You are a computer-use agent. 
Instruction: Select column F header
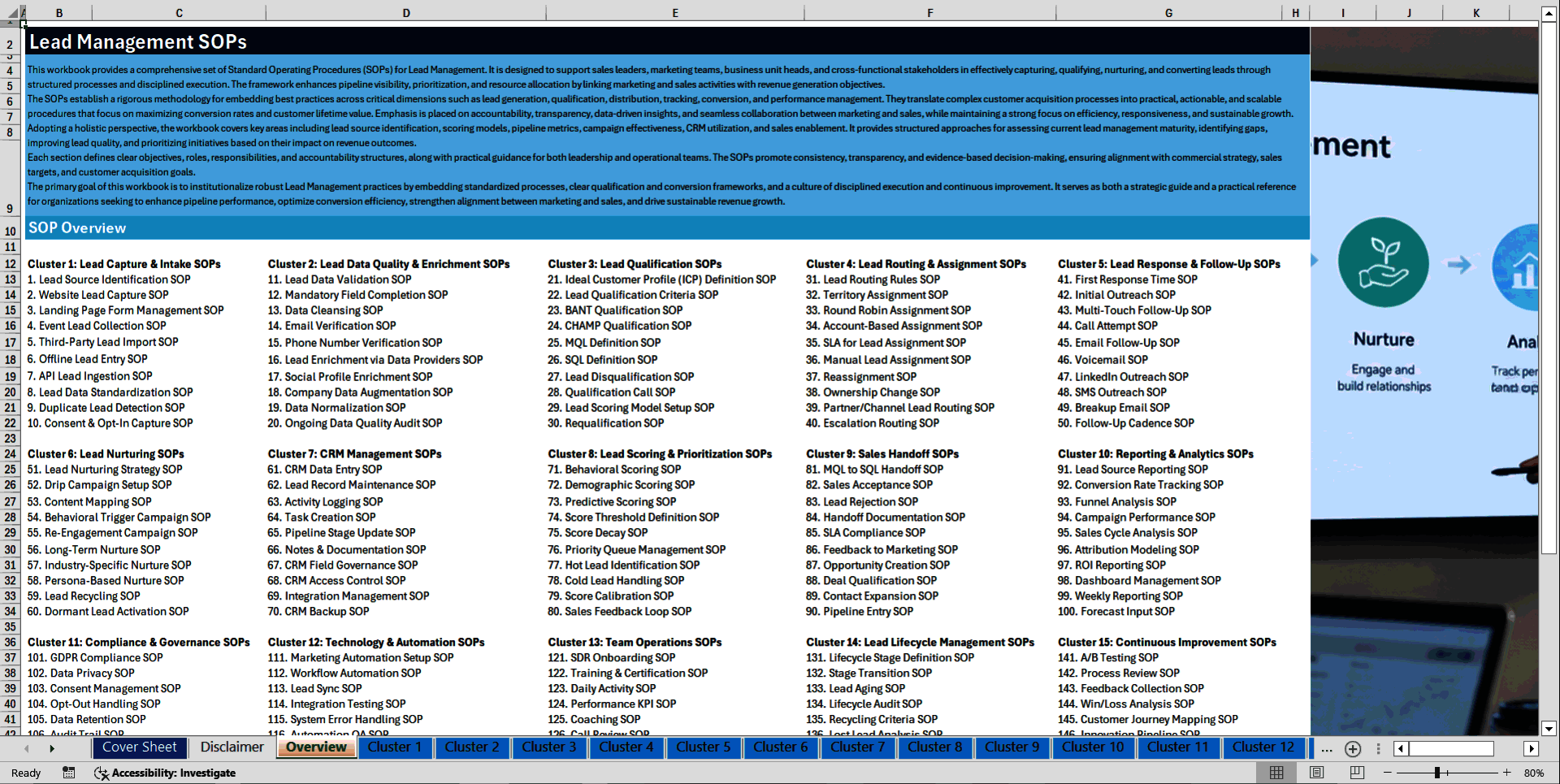coord(930,13)
